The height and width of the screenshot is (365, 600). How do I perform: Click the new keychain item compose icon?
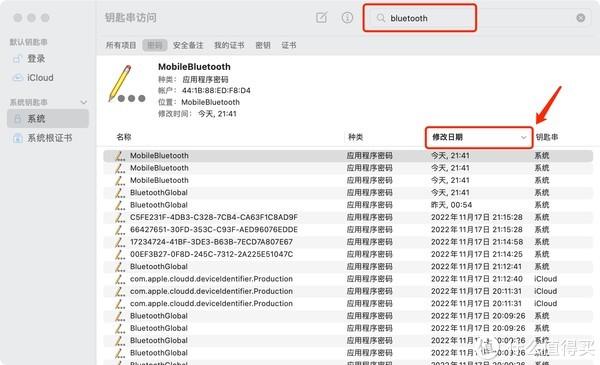point(321,17)
